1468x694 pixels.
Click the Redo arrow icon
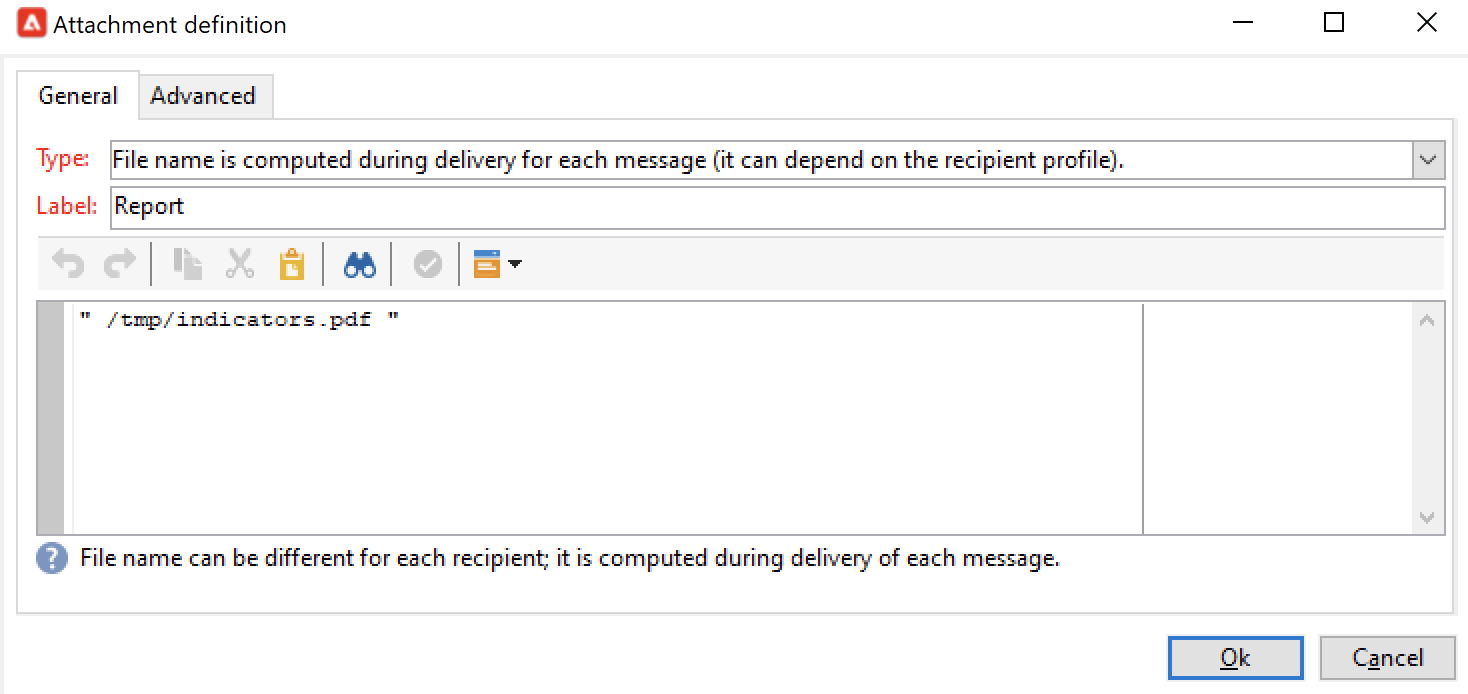tap(119, 264)
